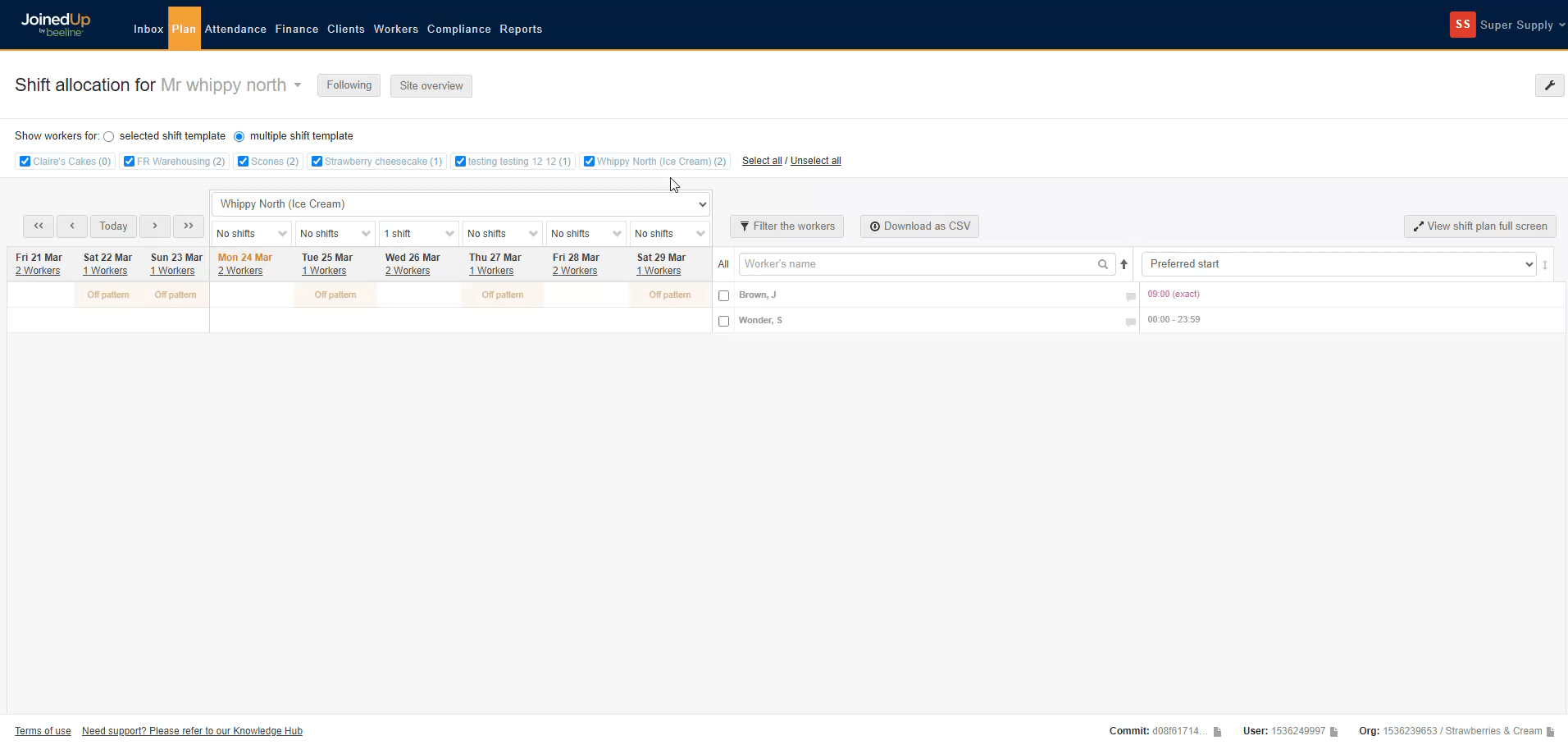
Task: Open the comment icon for Brown, J
Action: [1130, 296]
